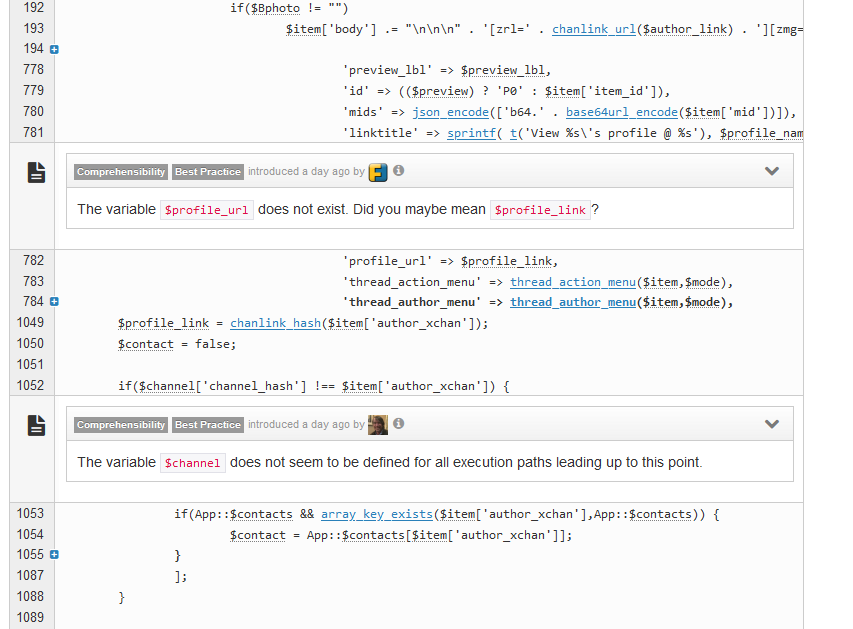Expand hidden lines after line 194
This screenshot has width=853, height=629.
(54, 49)
